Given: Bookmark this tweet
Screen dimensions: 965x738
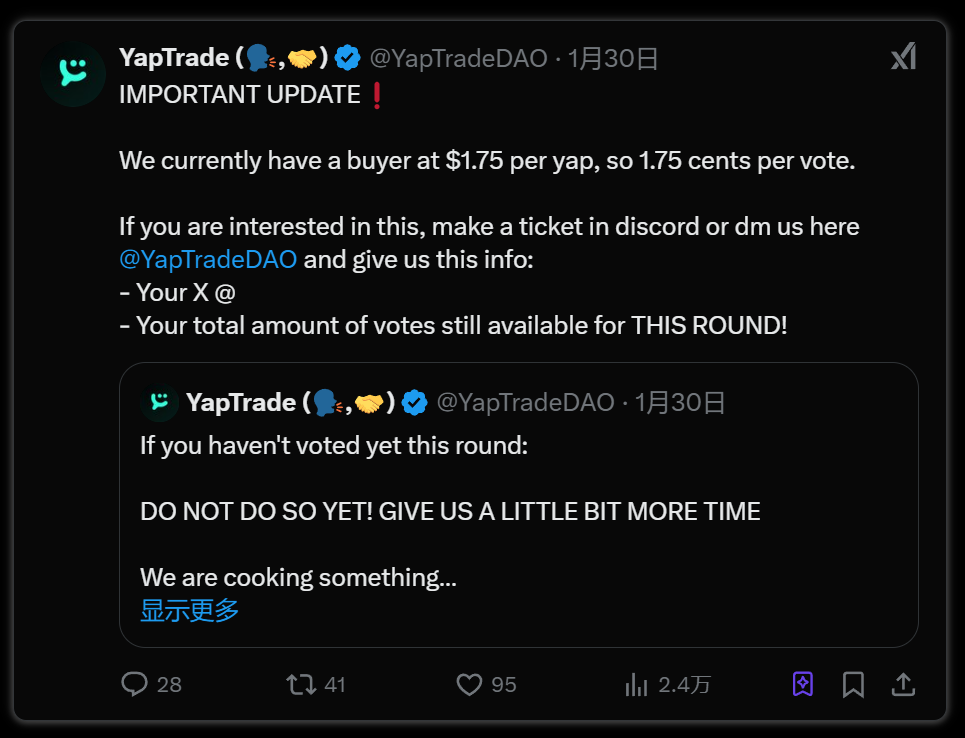Looking at the screenshot, I should click(x=853, y=684).
